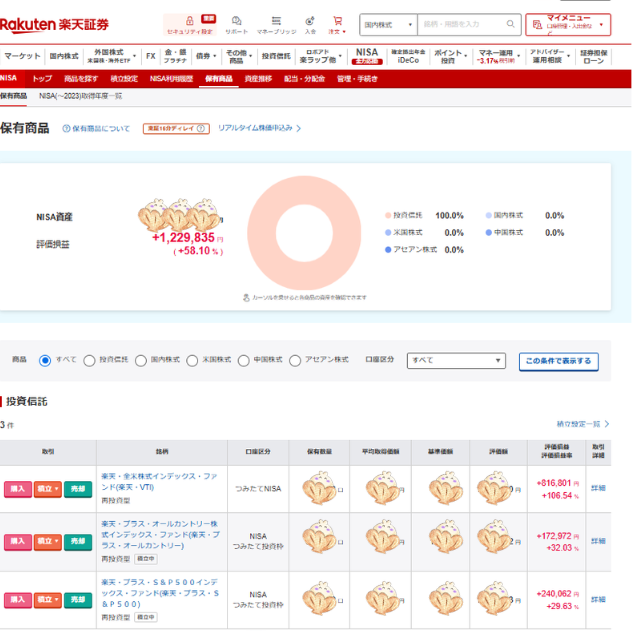Open the サポート support icon
The width and height of the screenshot is (634, 631).
pyautogui.click(x=237, y=21)
